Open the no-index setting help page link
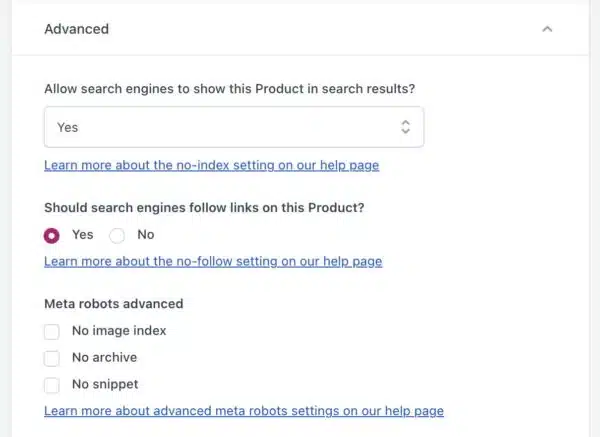Screen dimensions: 600x437 click(x=211, y=165)
